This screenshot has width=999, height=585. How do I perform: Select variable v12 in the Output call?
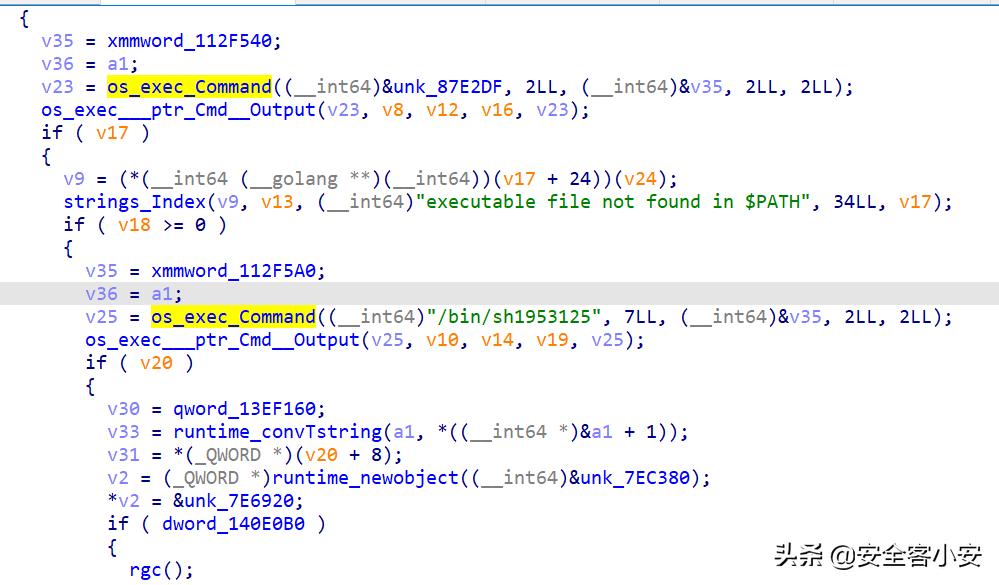pos(442,110)
